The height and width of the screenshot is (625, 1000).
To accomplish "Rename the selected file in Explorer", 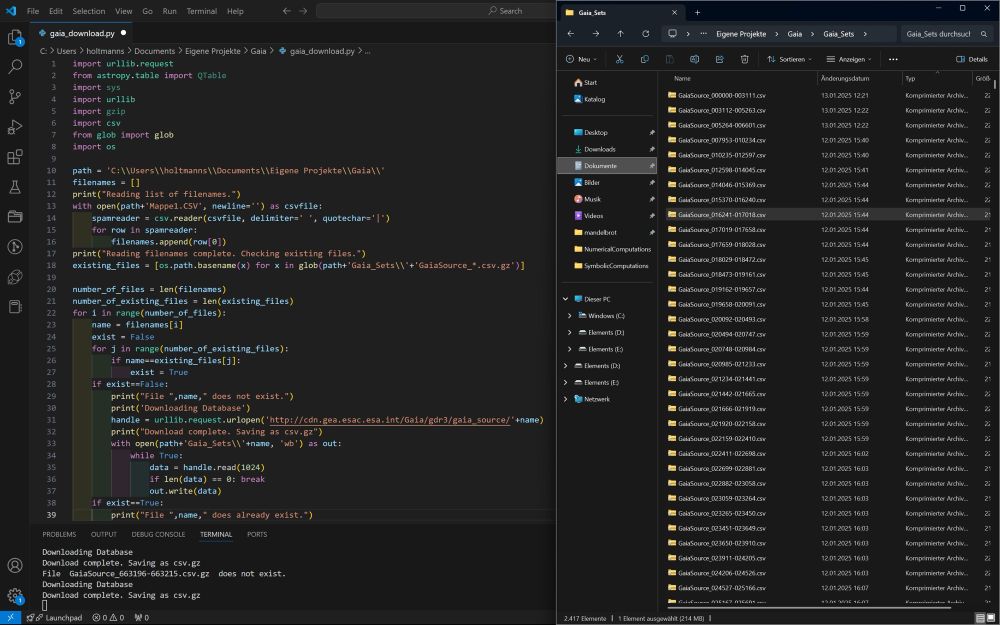I will click(x=695, y=59).
